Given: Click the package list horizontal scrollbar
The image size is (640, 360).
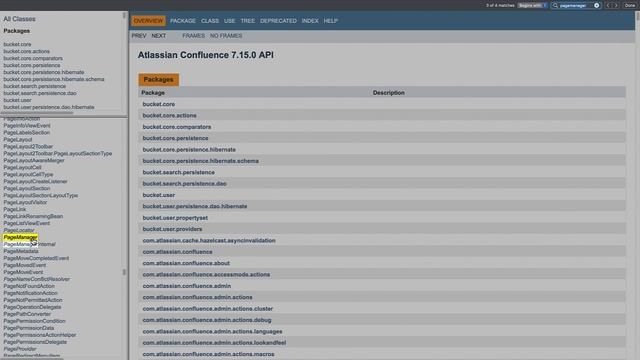Looking at the screenshot, I should coord(37,113).
